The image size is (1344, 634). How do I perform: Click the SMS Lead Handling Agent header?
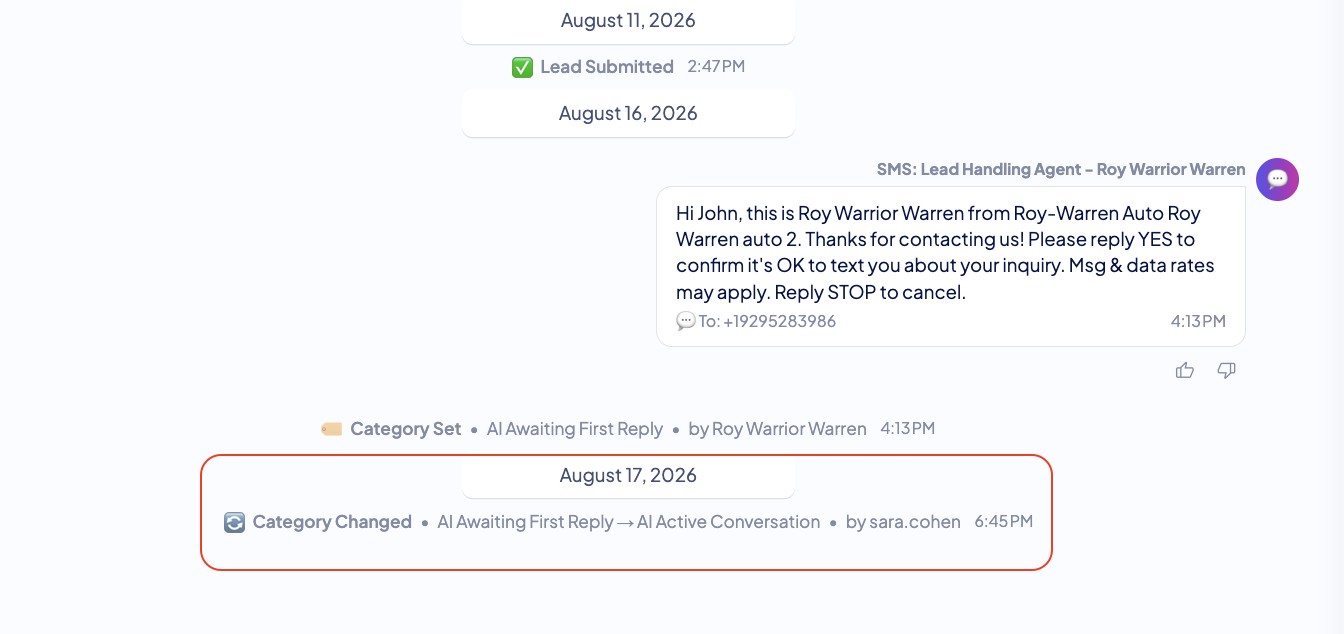click(1061, 169)
